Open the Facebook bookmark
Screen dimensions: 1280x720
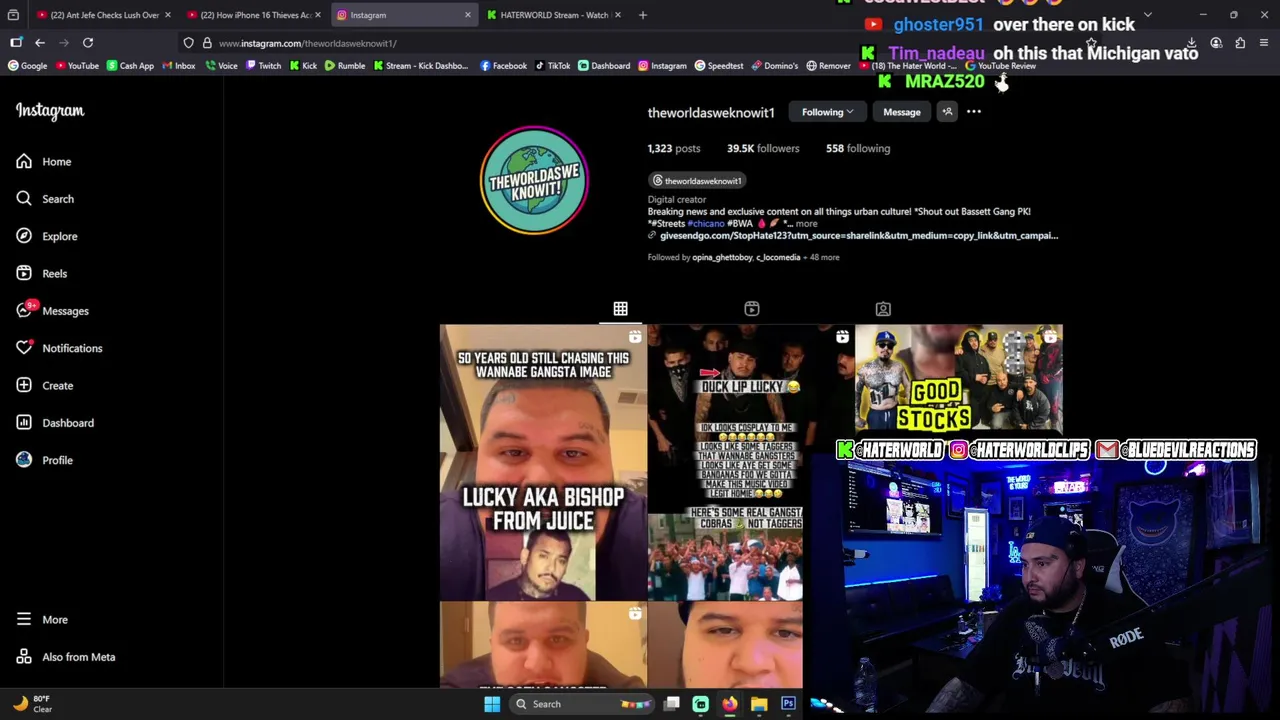503,66
